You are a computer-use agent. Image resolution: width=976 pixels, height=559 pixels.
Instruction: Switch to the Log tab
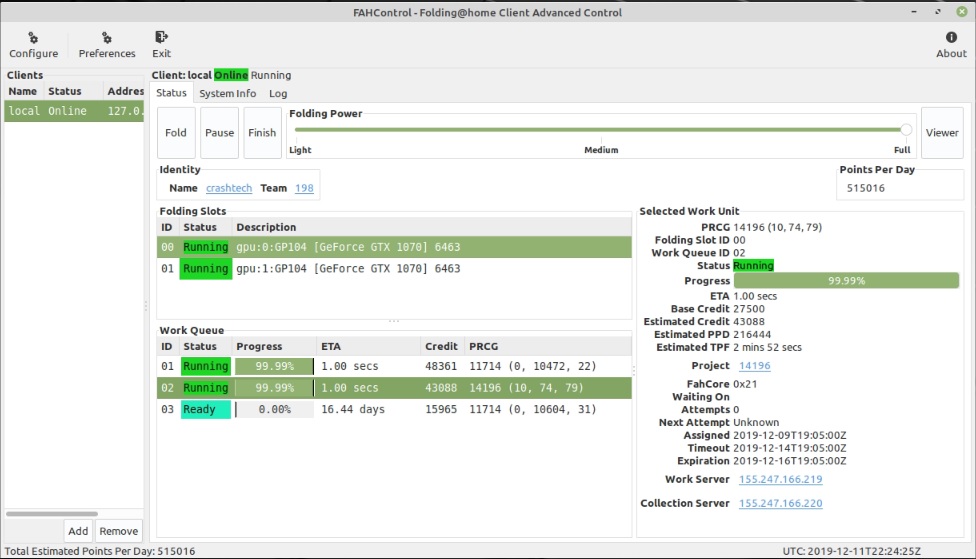278,93
